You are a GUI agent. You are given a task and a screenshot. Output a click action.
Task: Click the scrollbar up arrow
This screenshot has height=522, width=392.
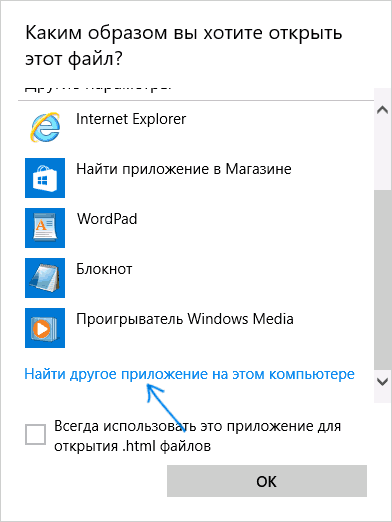tap(382, 110)
